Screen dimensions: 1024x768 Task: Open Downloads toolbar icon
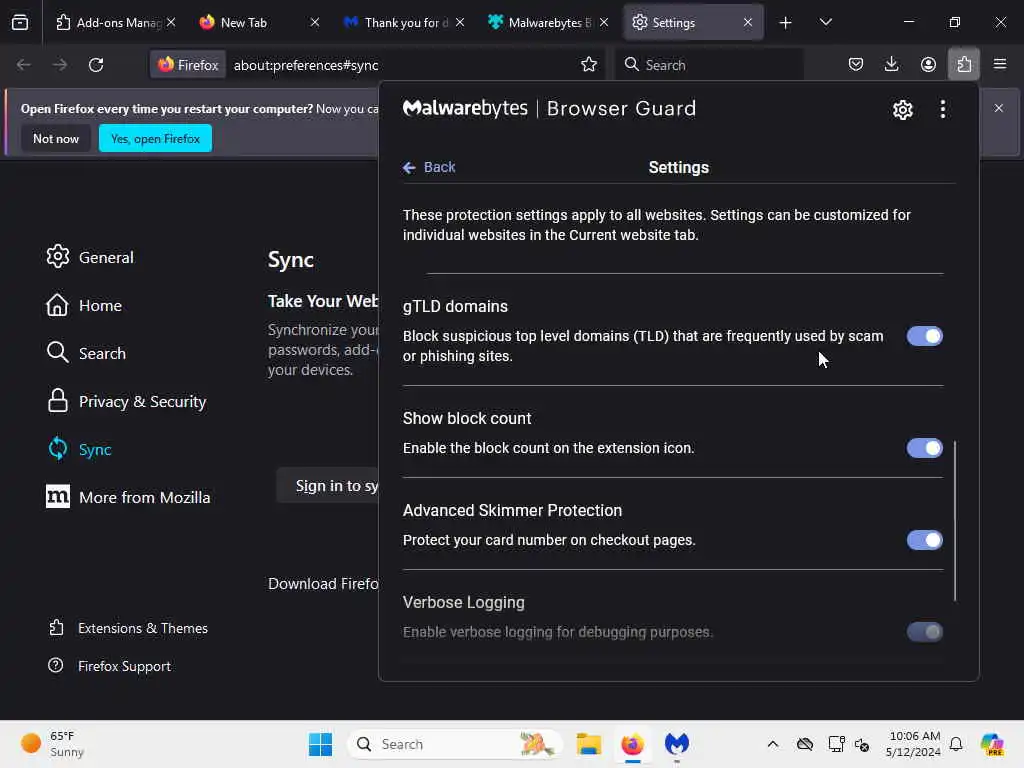click(891, 64)
